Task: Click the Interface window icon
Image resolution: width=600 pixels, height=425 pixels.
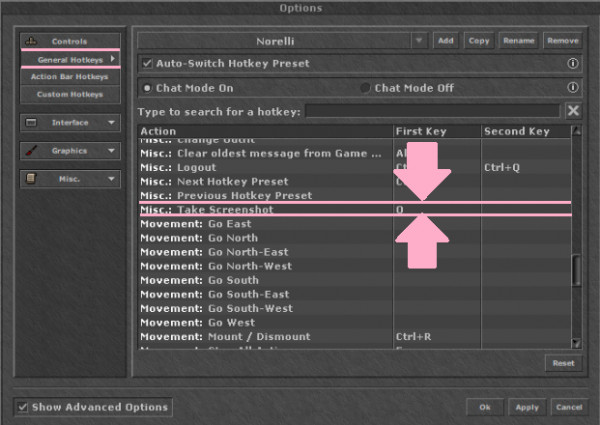Action: (31, 122)
